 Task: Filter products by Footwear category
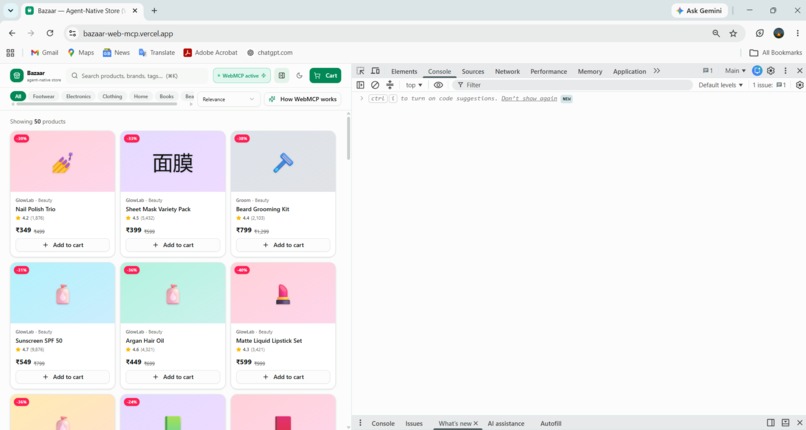click(44, 96)
